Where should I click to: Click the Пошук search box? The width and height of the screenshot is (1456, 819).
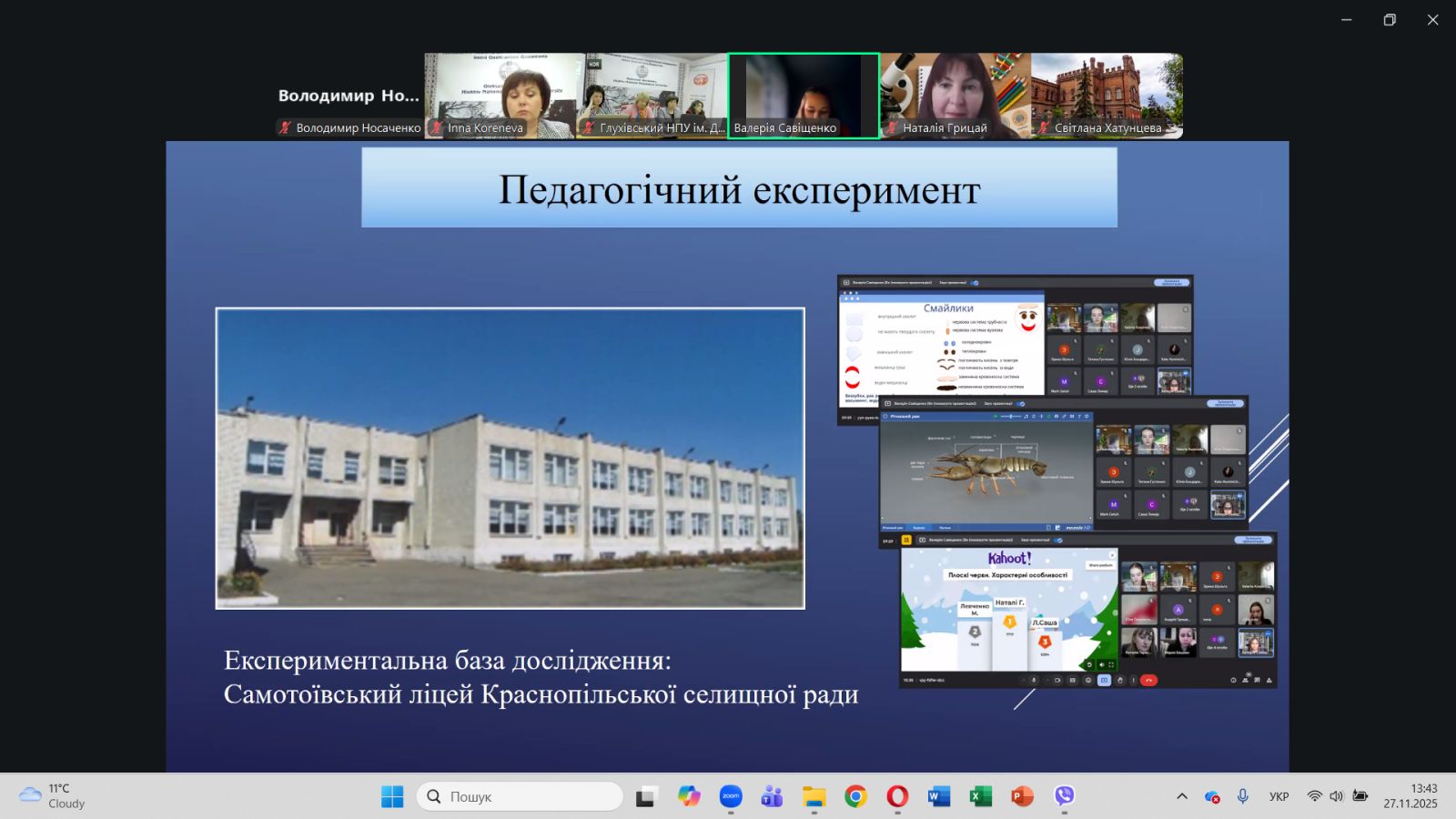[x=520, y=796]
